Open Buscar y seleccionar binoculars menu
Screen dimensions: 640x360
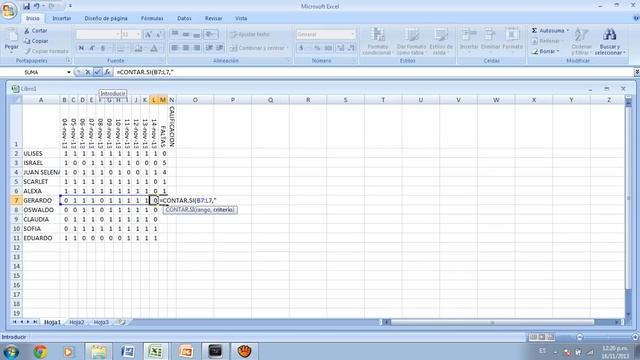tap(610, 41)
